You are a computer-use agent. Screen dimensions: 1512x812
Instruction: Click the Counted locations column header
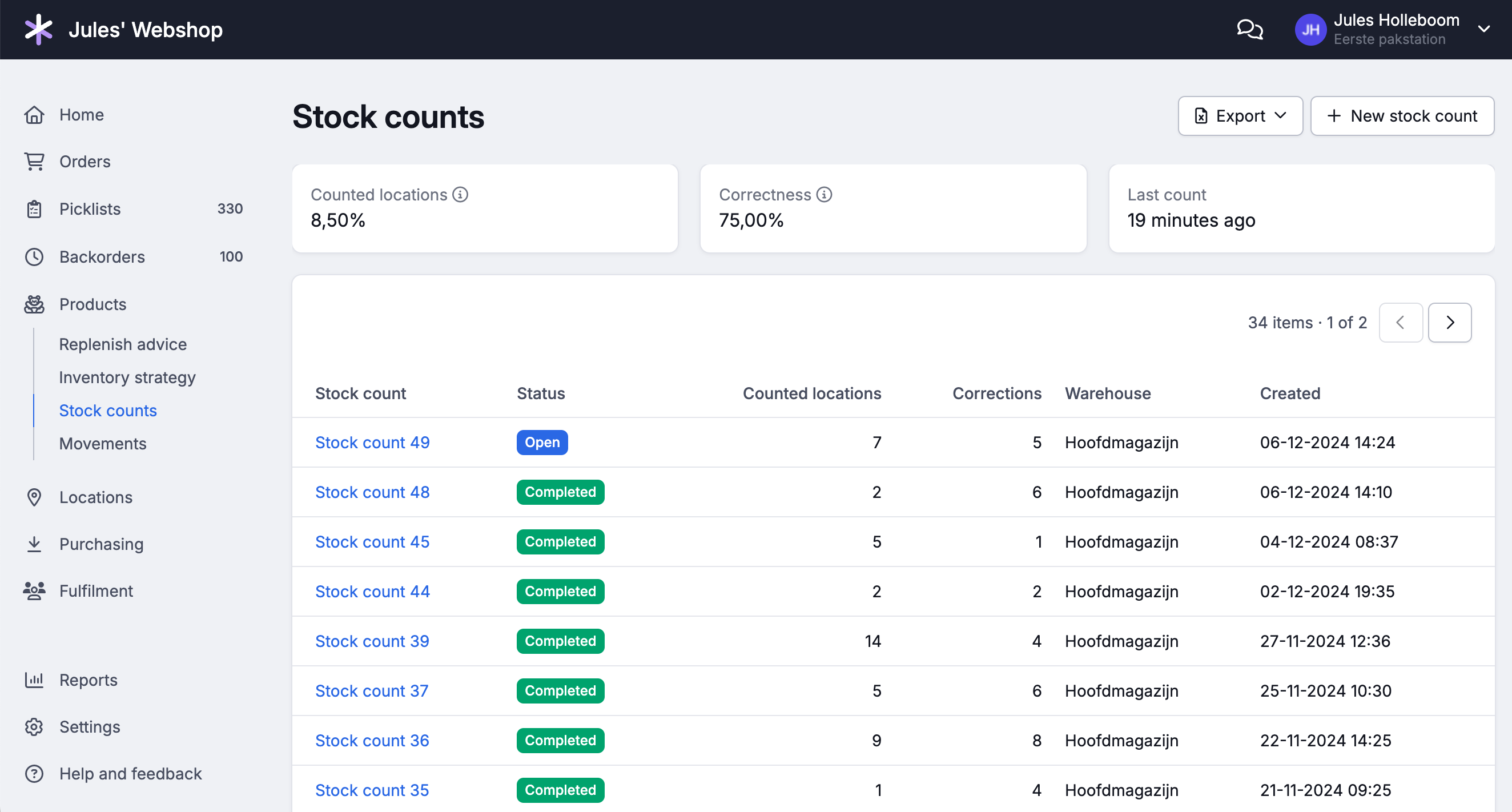tap(812, 393)
